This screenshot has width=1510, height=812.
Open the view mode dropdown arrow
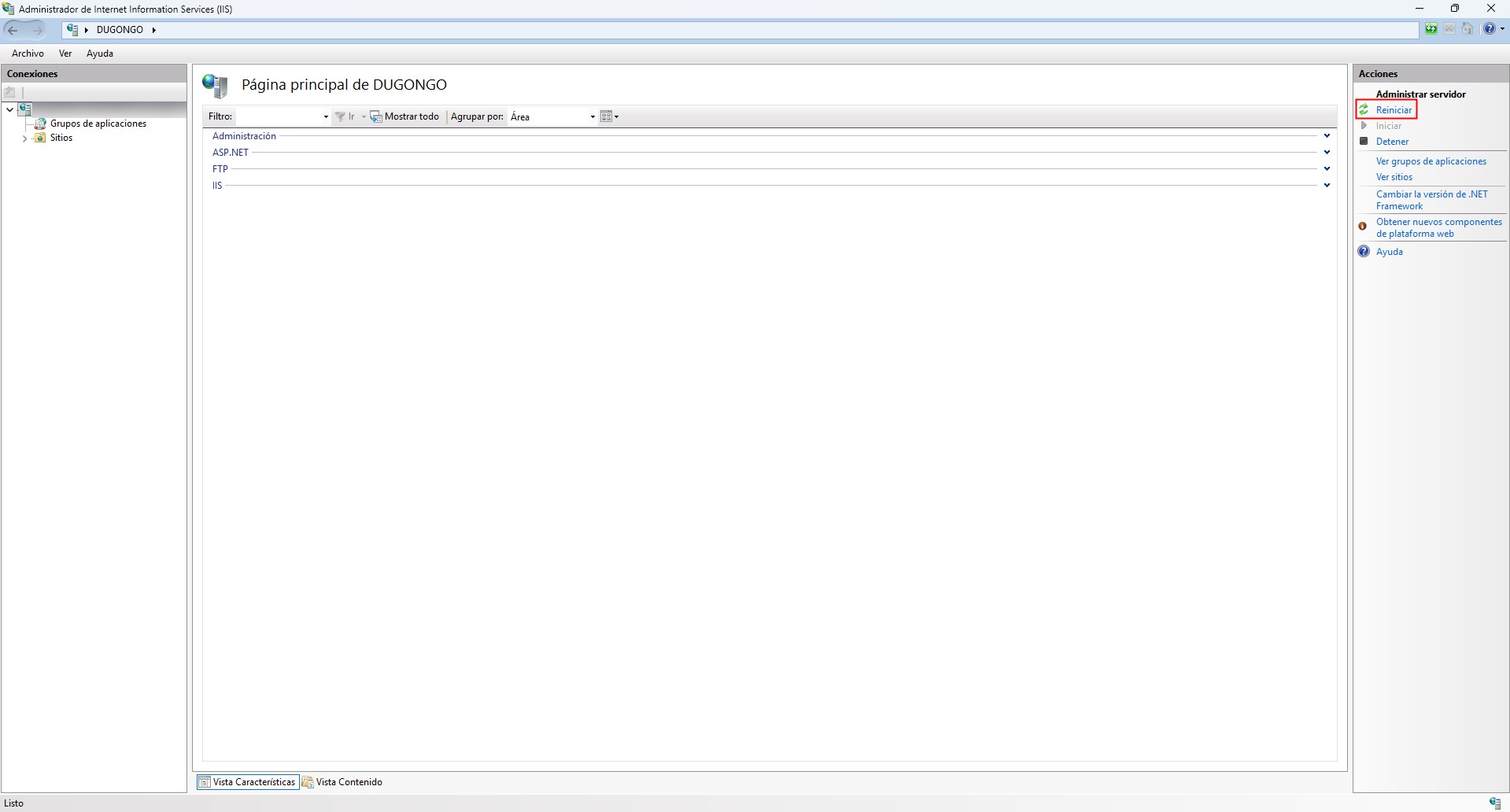click(616, 116)
